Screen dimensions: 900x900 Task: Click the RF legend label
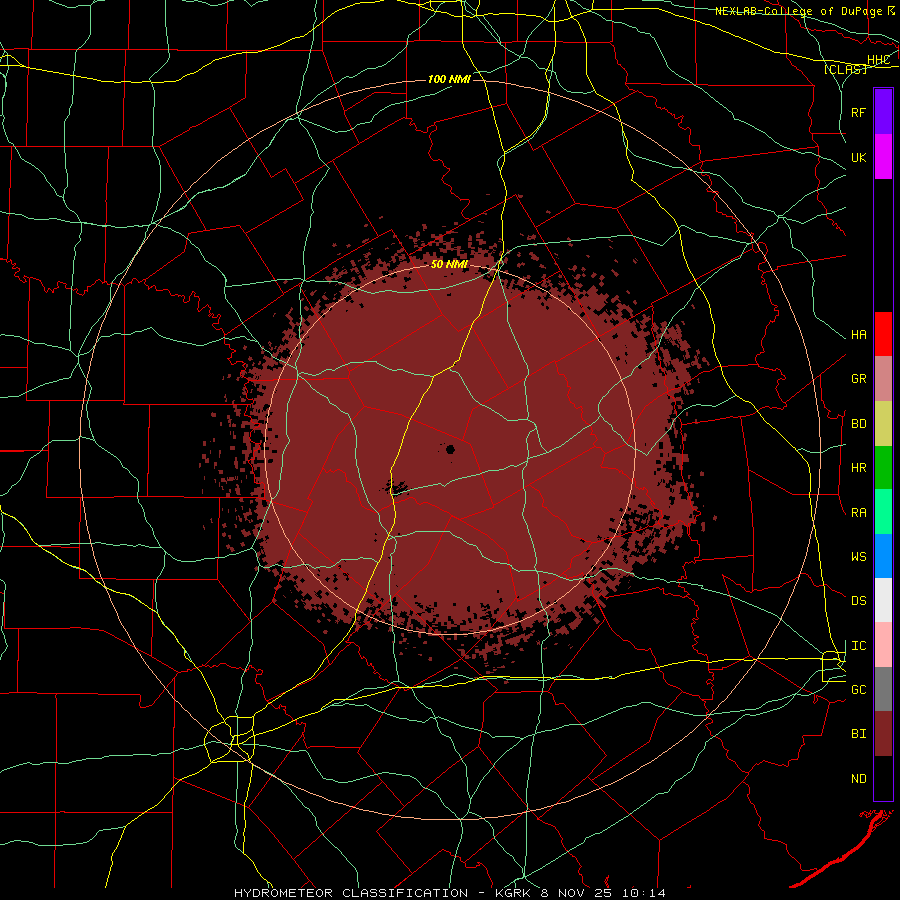(x=858, y=112)
